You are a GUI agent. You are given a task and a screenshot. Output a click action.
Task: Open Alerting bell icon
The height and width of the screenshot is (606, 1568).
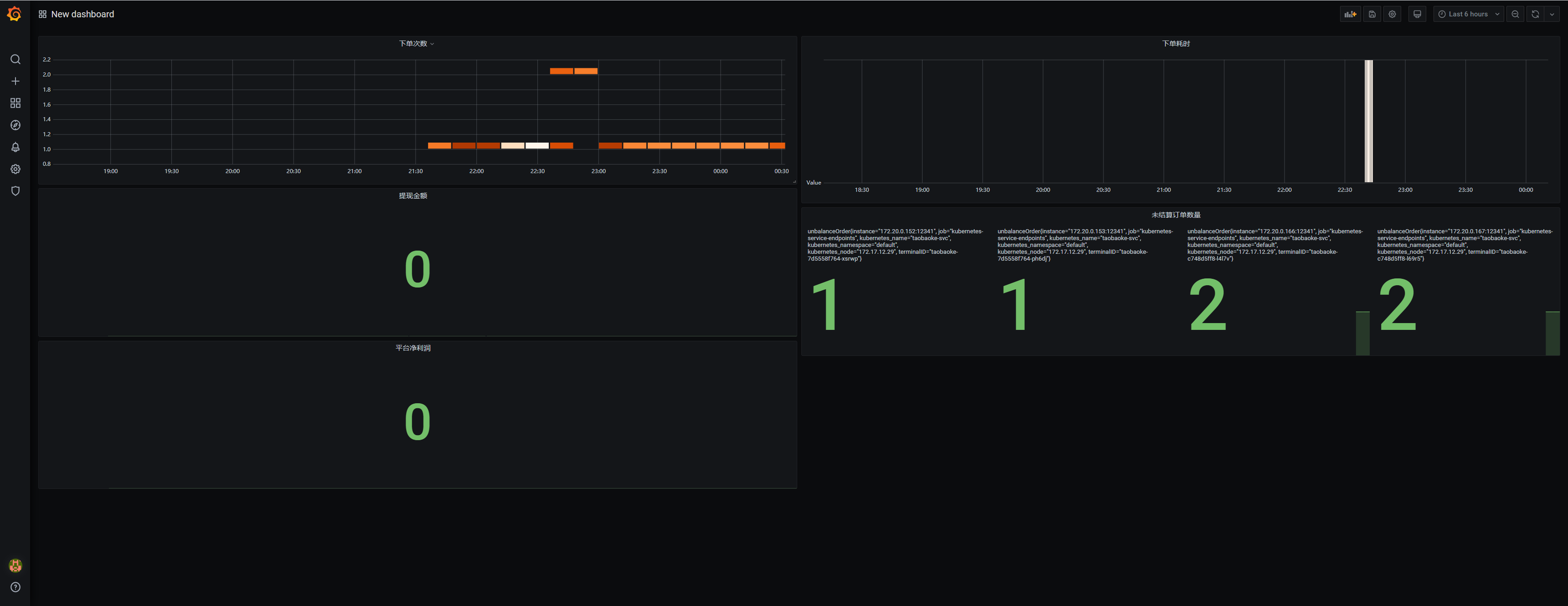point(15,147)
